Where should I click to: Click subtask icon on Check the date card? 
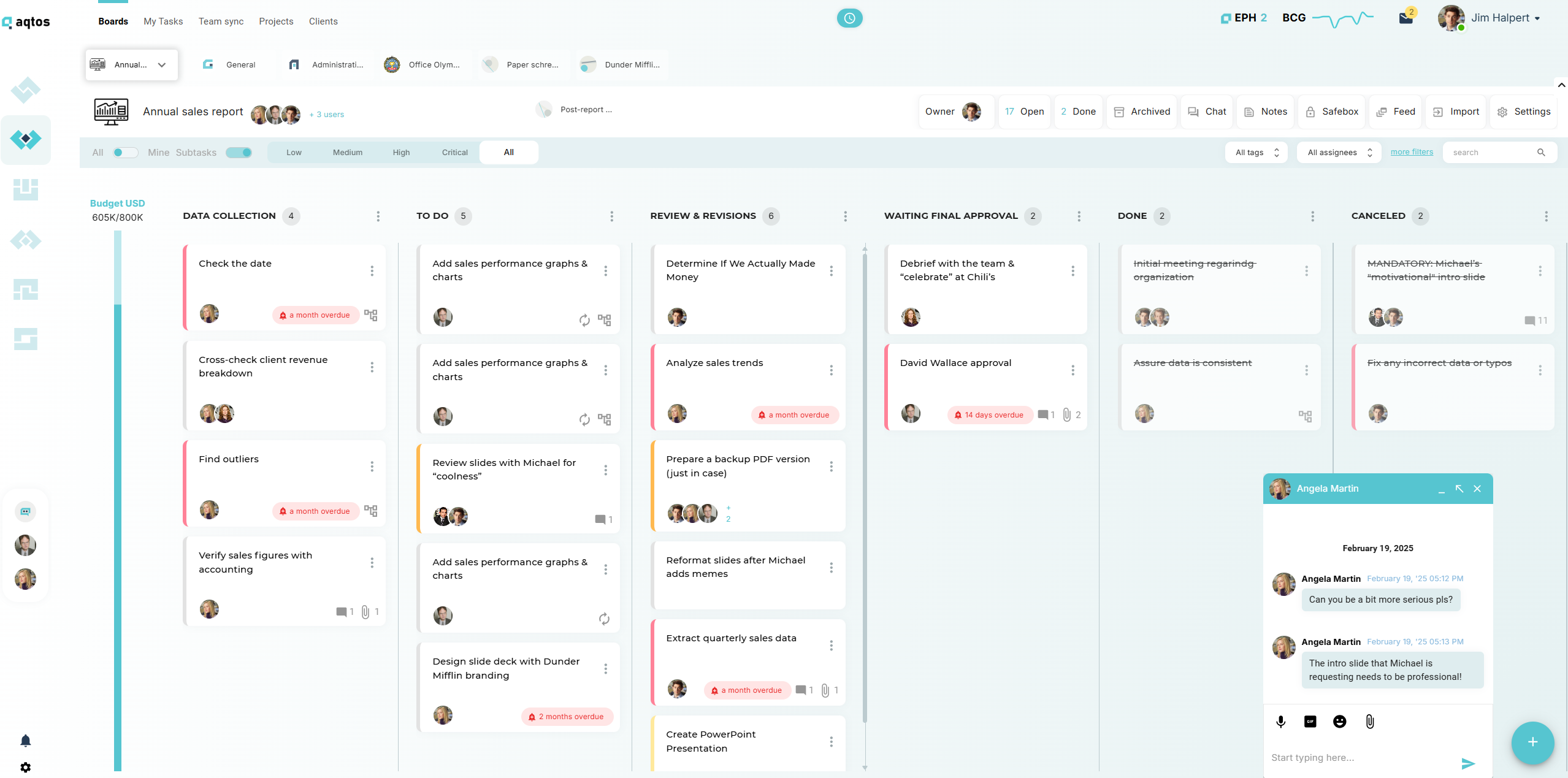click(x=370, y=315)
